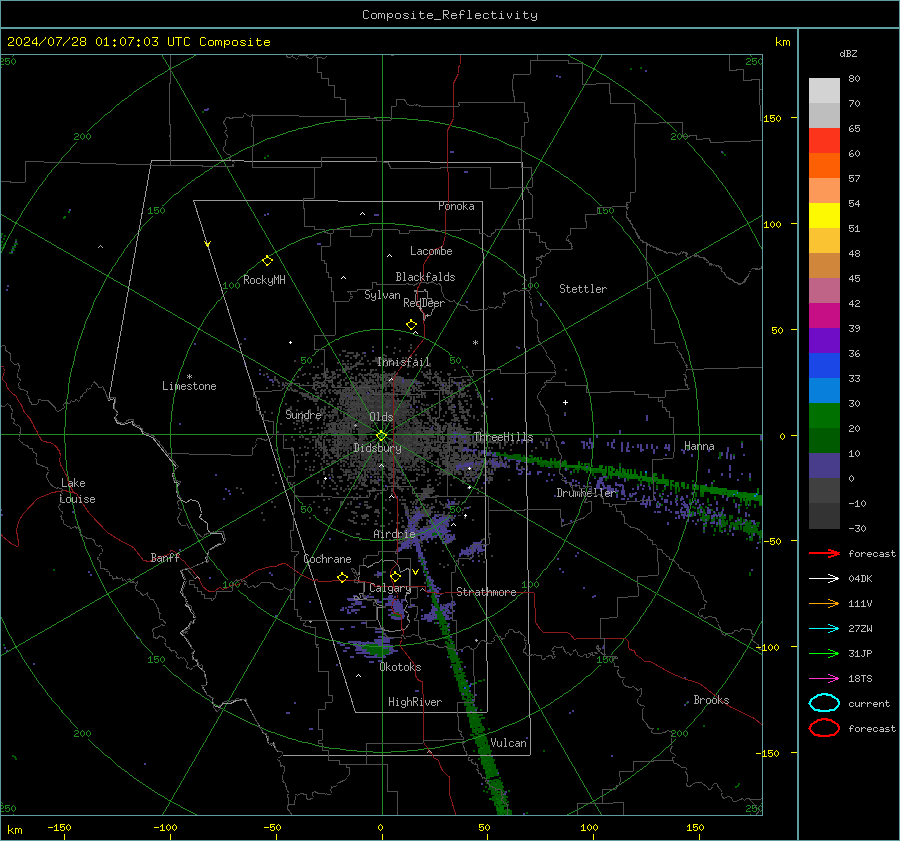Image resolution: width=900 pixels, height=841 pixels.
Task: Click the km label at bottom-left corner
Action: pos(15,830)
